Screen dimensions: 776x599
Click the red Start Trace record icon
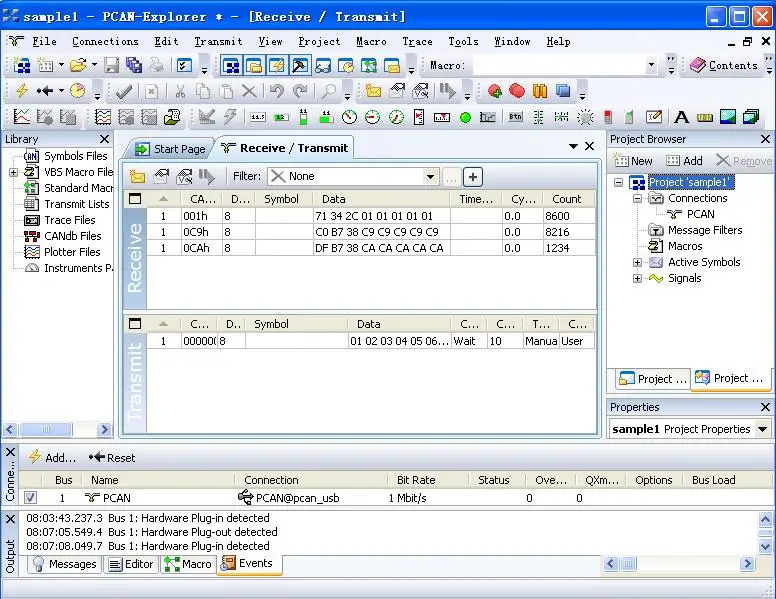click(494, 91)
